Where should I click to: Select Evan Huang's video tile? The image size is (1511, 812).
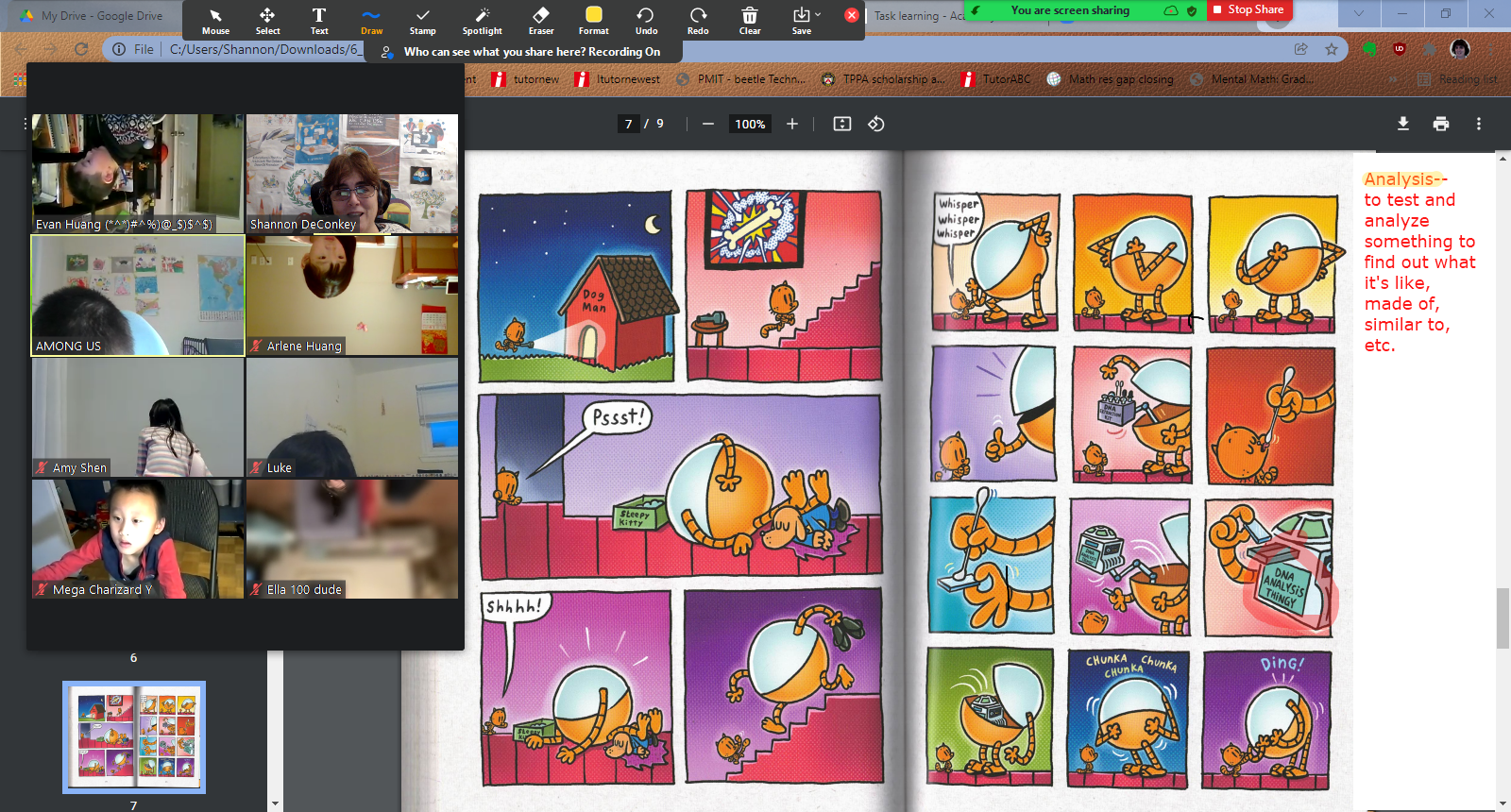click(x=138, y=174)
